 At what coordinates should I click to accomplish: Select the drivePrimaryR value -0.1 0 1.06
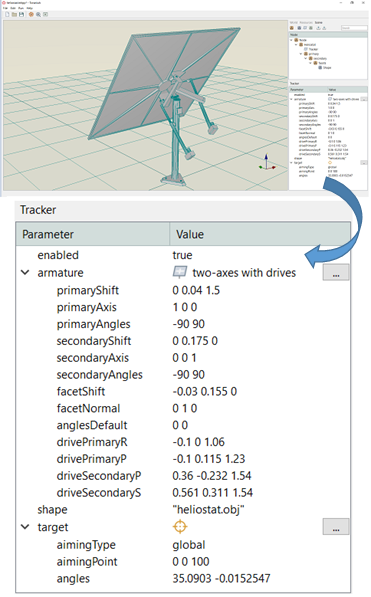click(198, 442)
